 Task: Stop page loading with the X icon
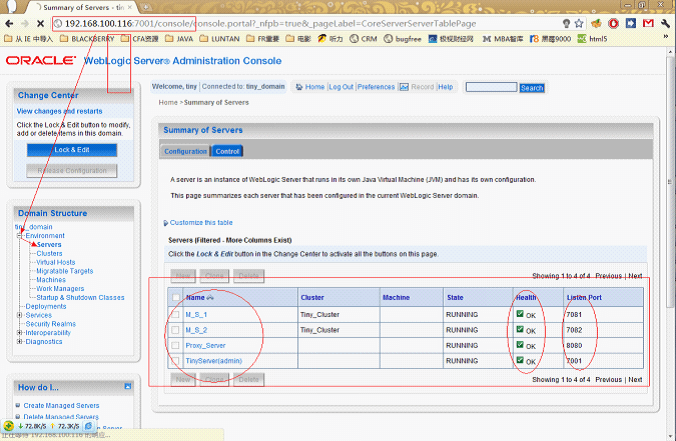[x=40, y=24]
